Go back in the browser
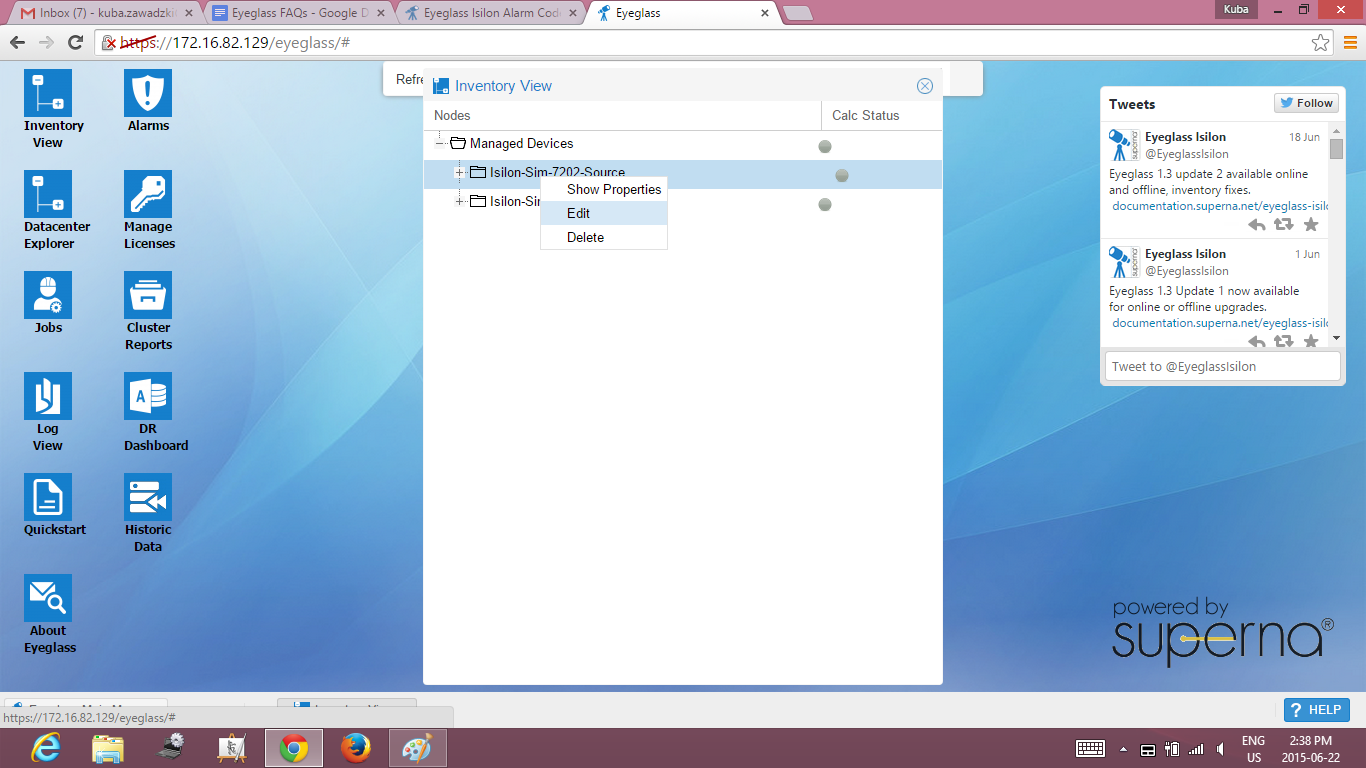 click(17, 42)
